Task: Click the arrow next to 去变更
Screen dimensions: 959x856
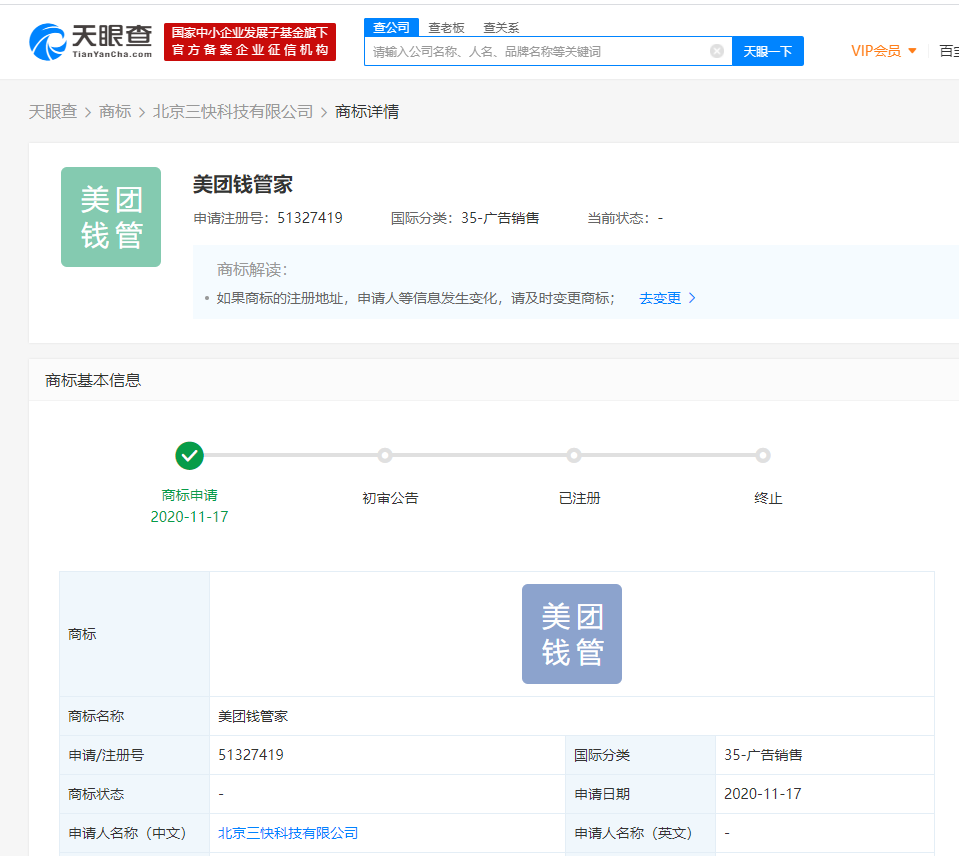Action: coord(692,298)
